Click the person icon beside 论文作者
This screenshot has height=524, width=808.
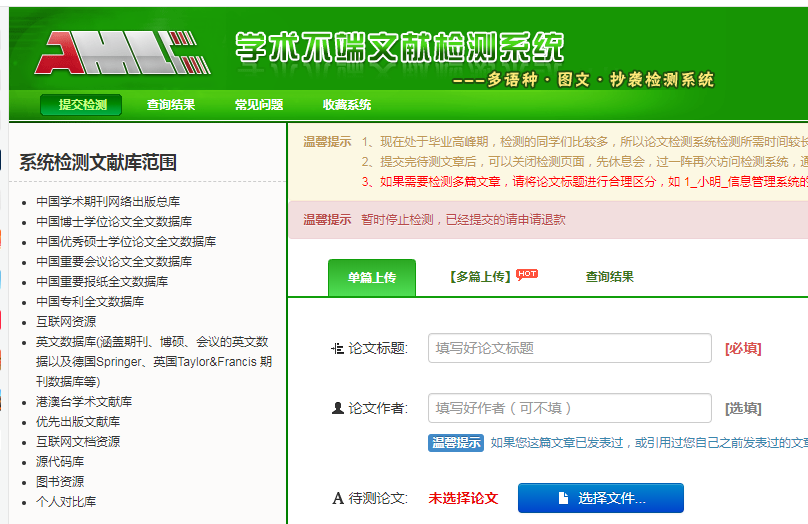tap(337, 408)
